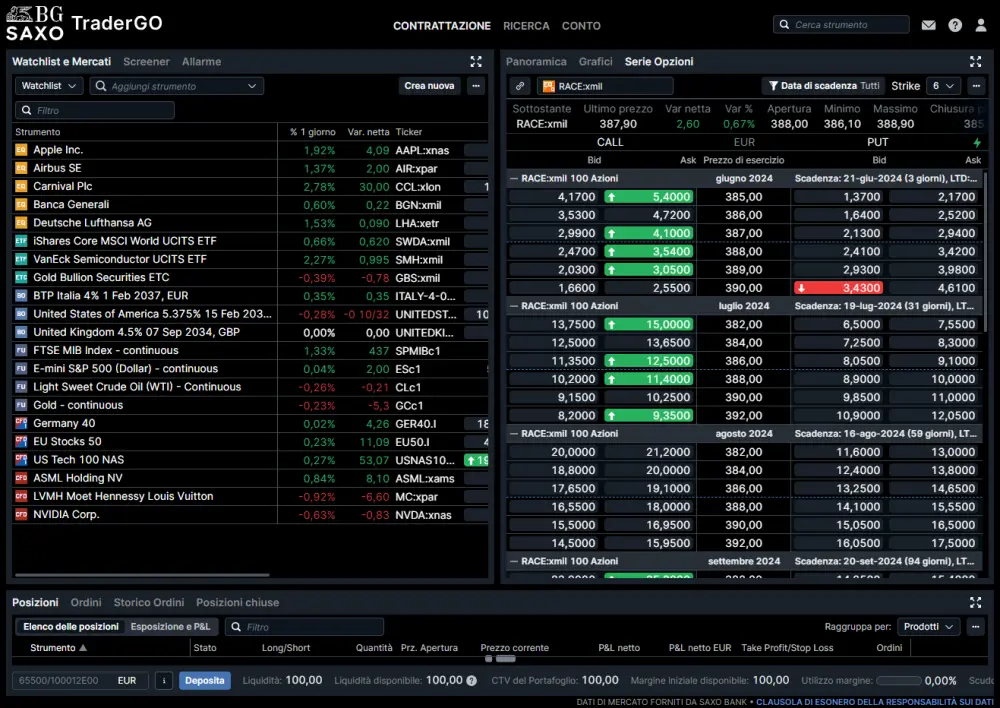Open the Raggruppa per Prodotti dropdown

point(928,626)
